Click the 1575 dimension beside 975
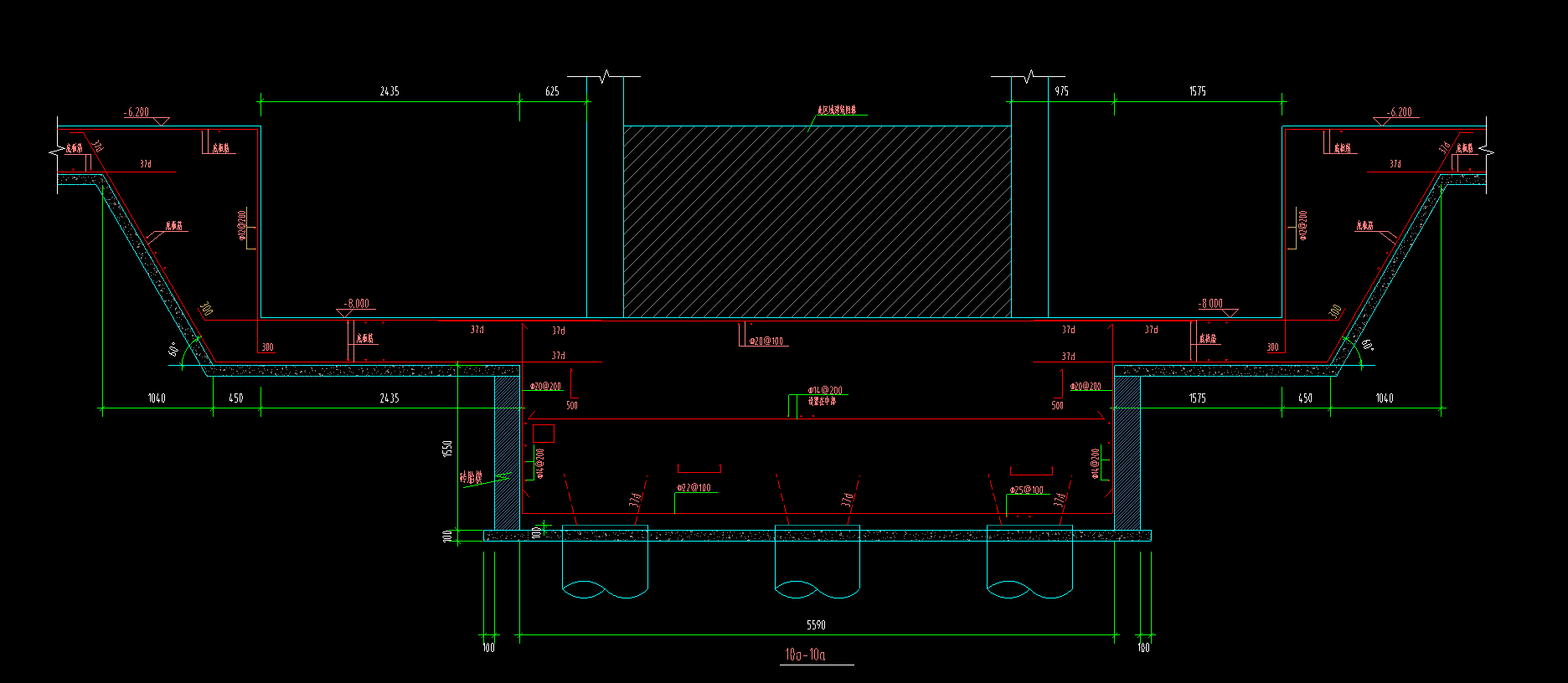Image resolution: width=1568 pixels, height=683 pixels. pyautogui.click(x=1198, y=91)
